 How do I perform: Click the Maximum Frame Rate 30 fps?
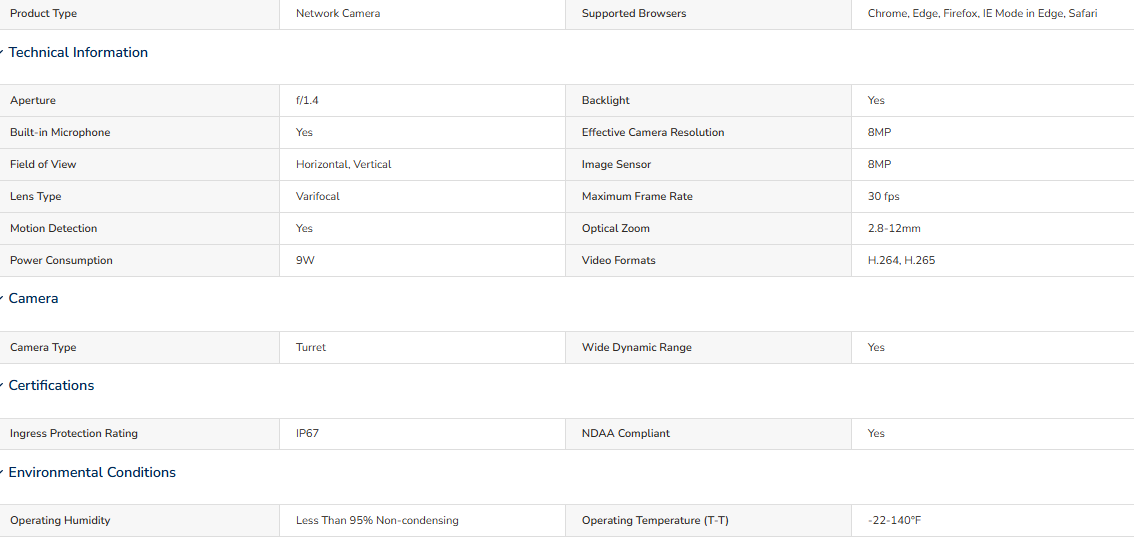(x=884, y=197)
